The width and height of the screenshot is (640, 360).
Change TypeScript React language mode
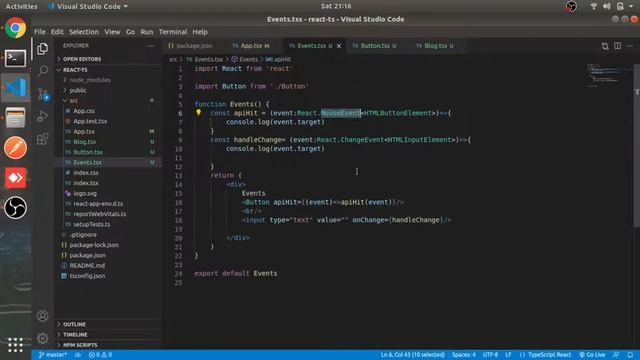[549, 355]
